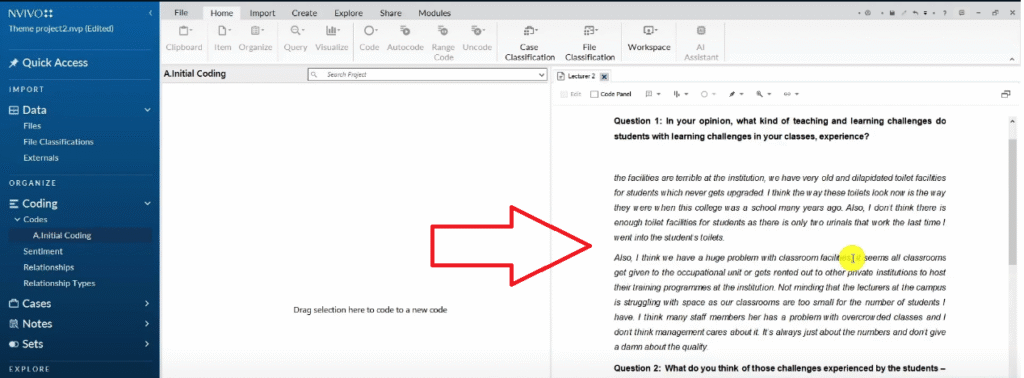Image resolution: width=1024 pixels, height=378 pixels.
Task: Toggle the Code Panel checkbox
Action: pos(594,94)
